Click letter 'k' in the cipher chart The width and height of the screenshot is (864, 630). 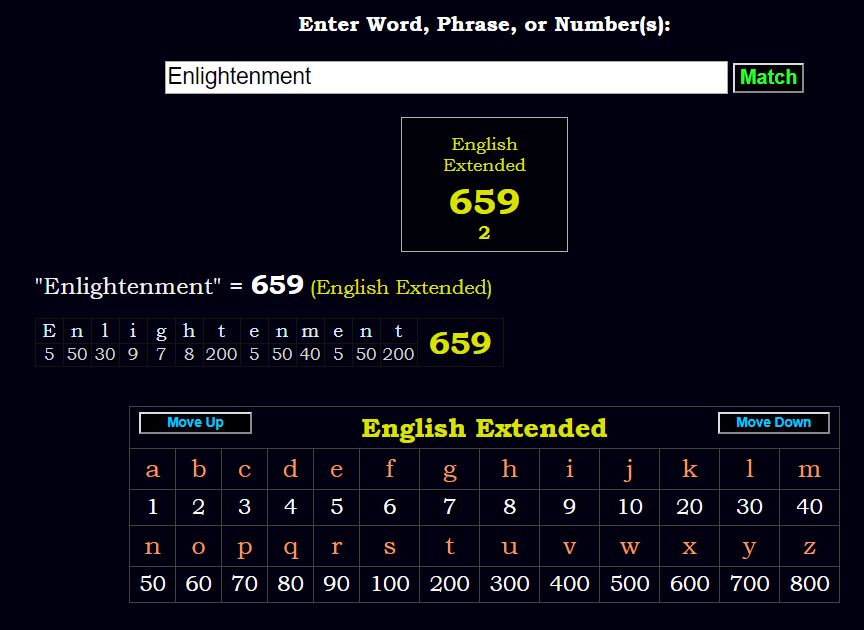(x=689, y=469)
